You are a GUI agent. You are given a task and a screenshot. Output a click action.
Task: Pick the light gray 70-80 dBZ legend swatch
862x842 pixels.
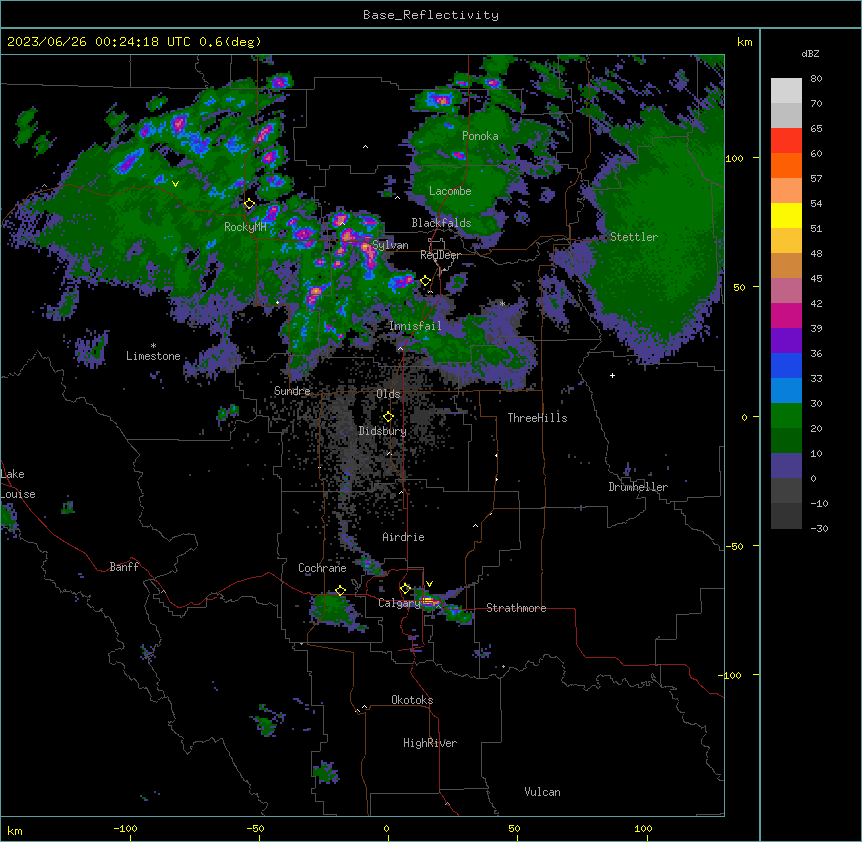[x=786, y=91]
